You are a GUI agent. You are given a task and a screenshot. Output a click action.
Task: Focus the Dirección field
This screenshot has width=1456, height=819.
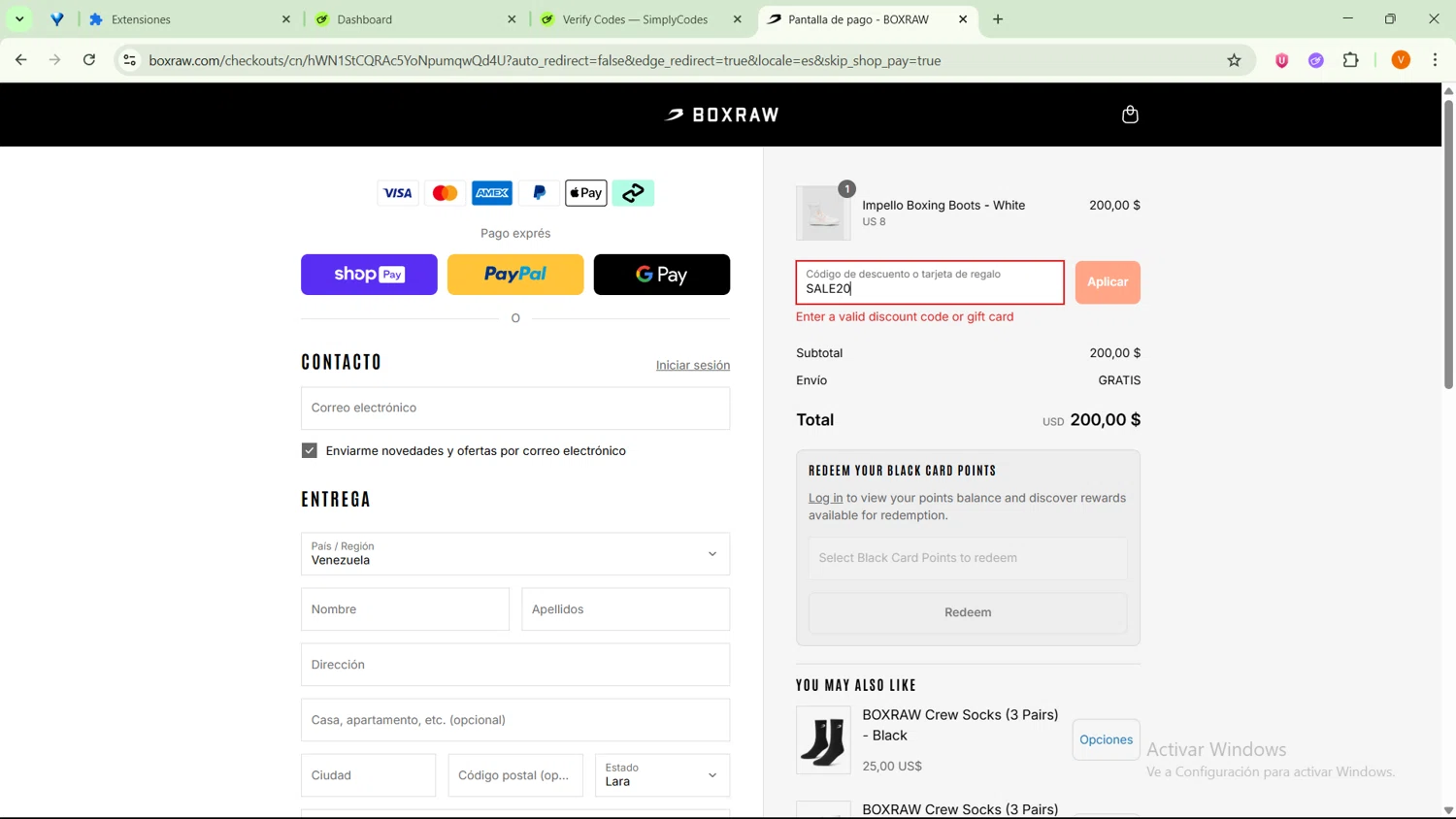(x=515, y=665)
